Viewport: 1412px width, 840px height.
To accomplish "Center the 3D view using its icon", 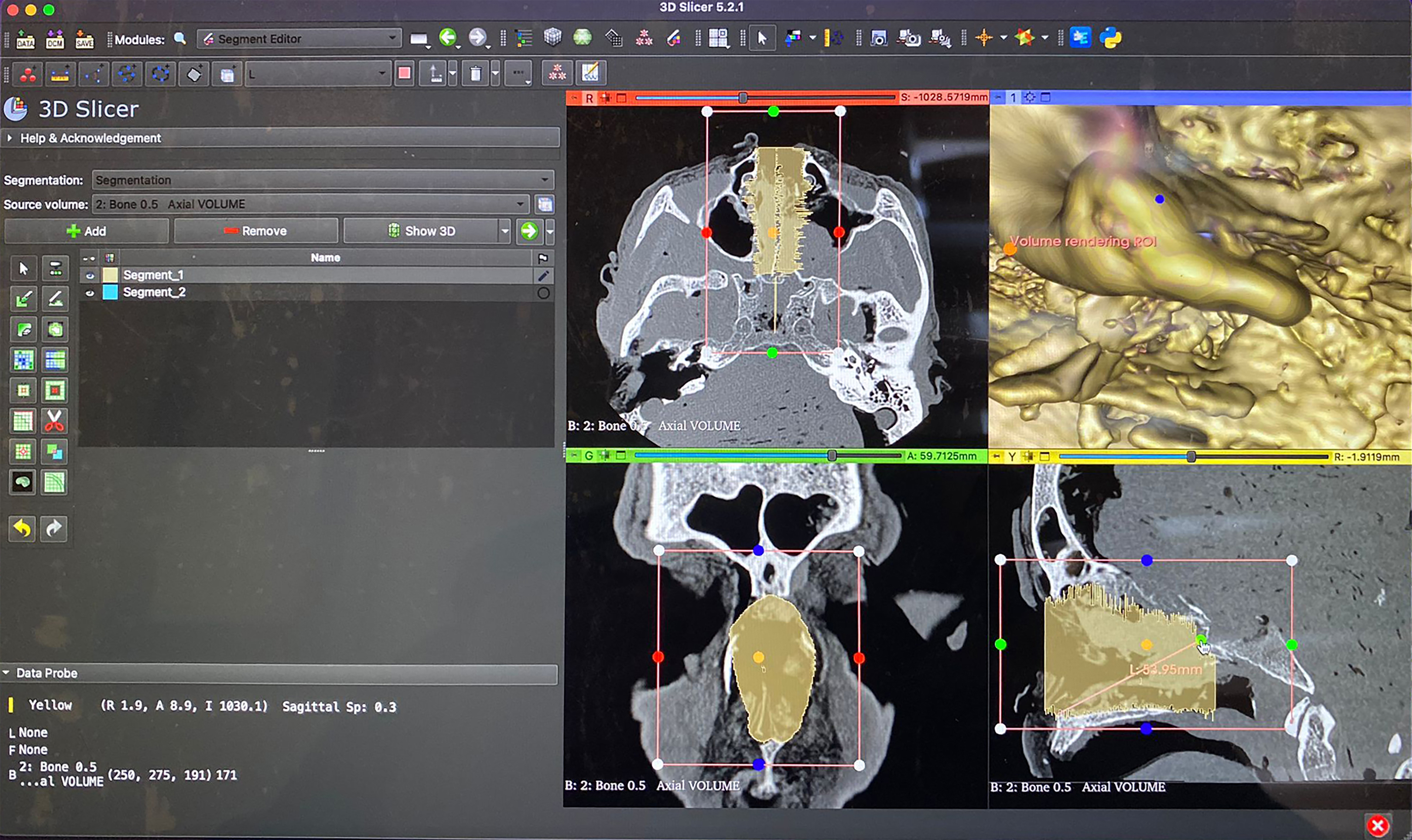I will click(x=1030, y=97).
